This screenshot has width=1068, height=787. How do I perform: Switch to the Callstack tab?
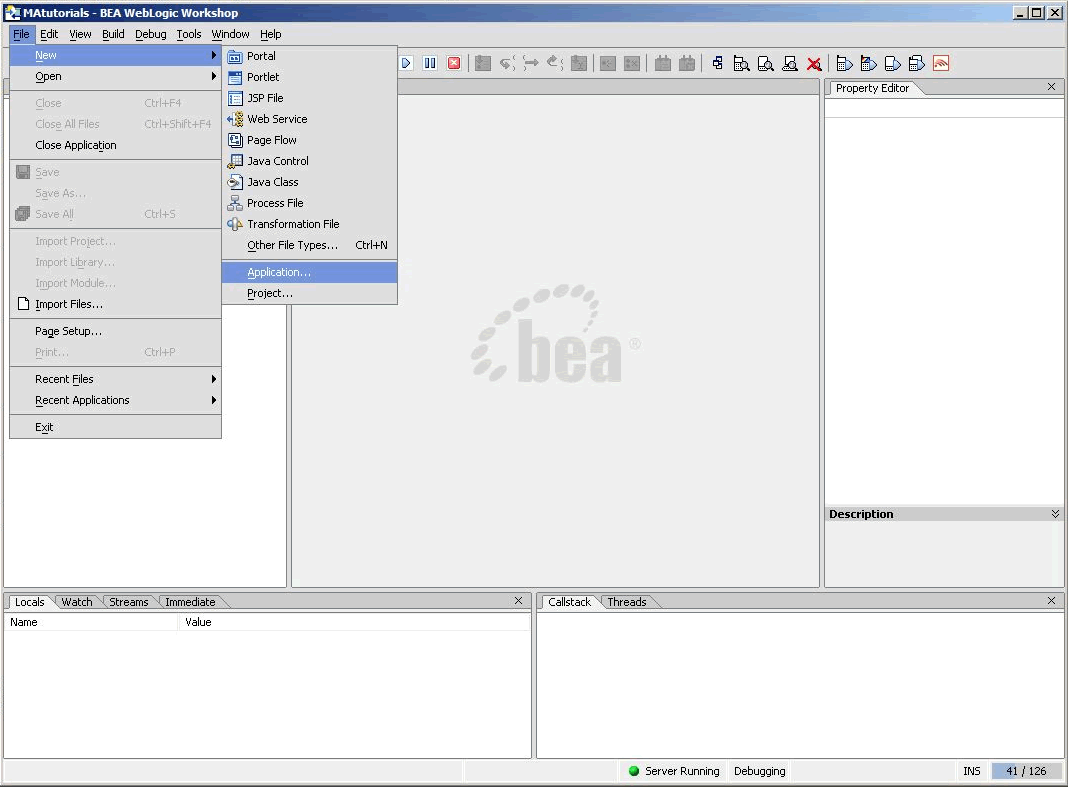click(569, 602)
